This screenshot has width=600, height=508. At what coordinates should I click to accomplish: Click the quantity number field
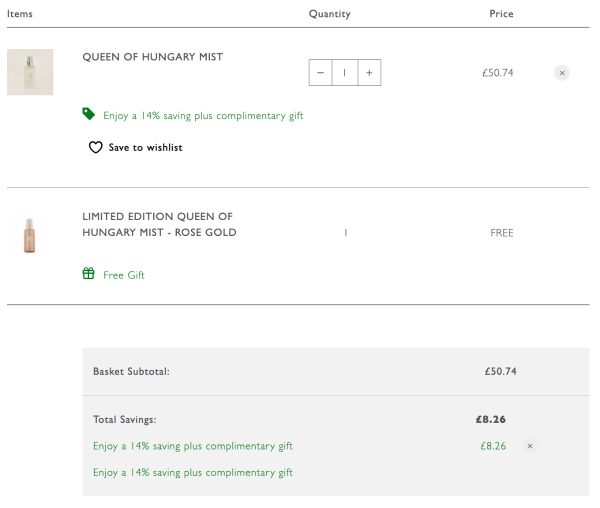pyautogui.click(x=345, y=73)
